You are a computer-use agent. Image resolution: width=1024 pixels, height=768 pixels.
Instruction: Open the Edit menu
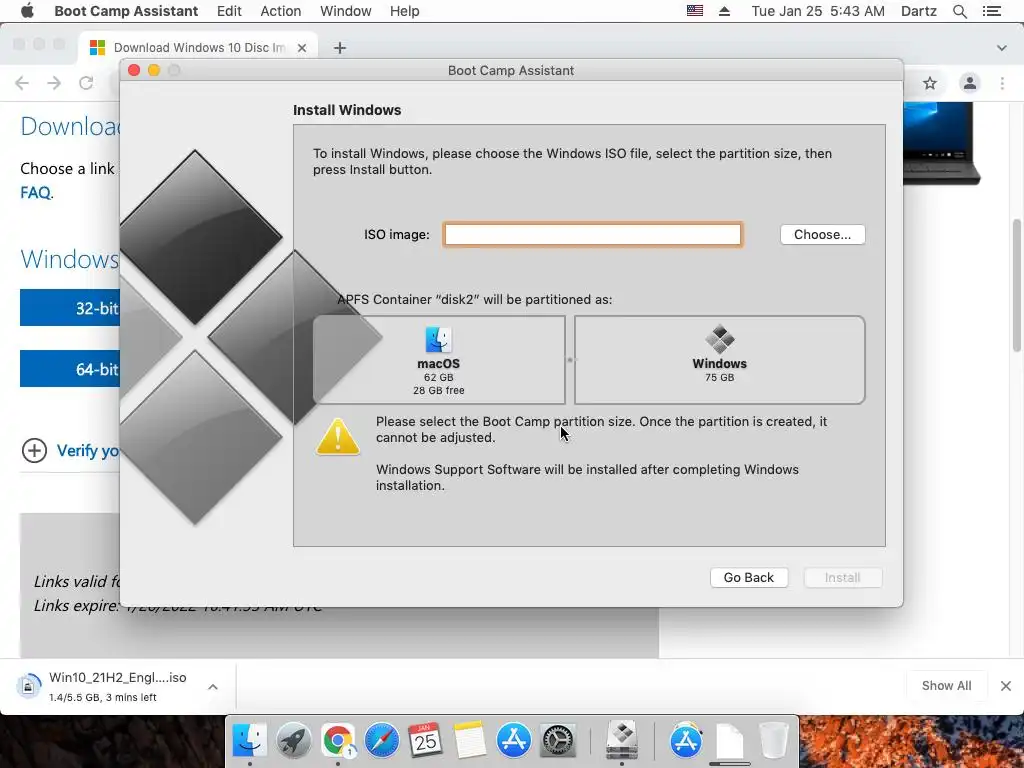tap(229, 11)
